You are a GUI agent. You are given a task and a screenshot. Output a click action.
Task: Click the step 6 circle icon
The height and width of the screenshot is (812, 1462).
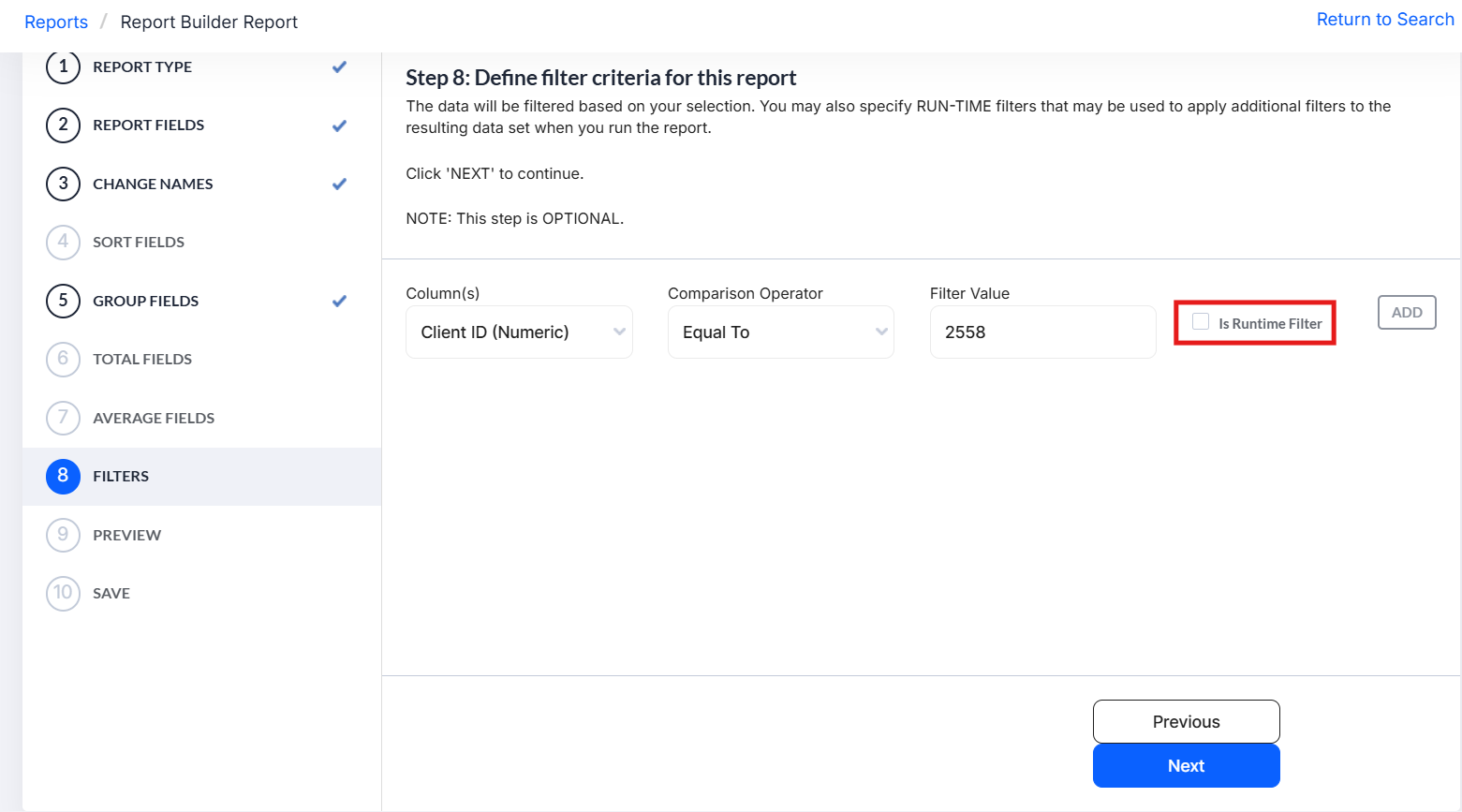click(x=63, y=359)
